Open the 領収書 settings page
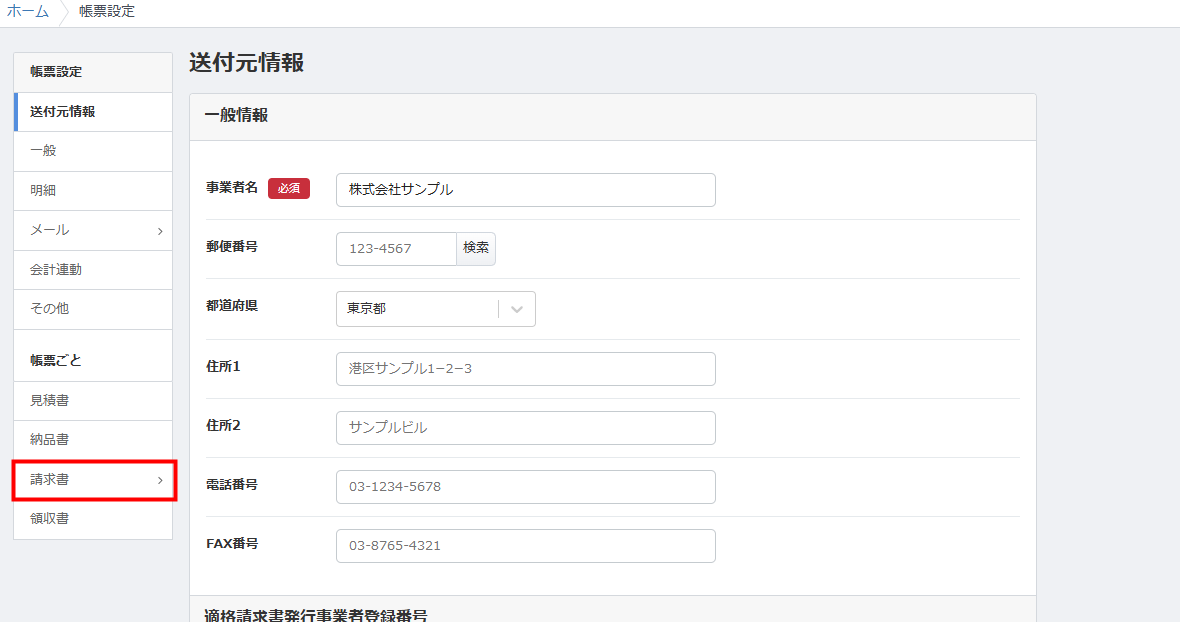 (x=50, y=519)
